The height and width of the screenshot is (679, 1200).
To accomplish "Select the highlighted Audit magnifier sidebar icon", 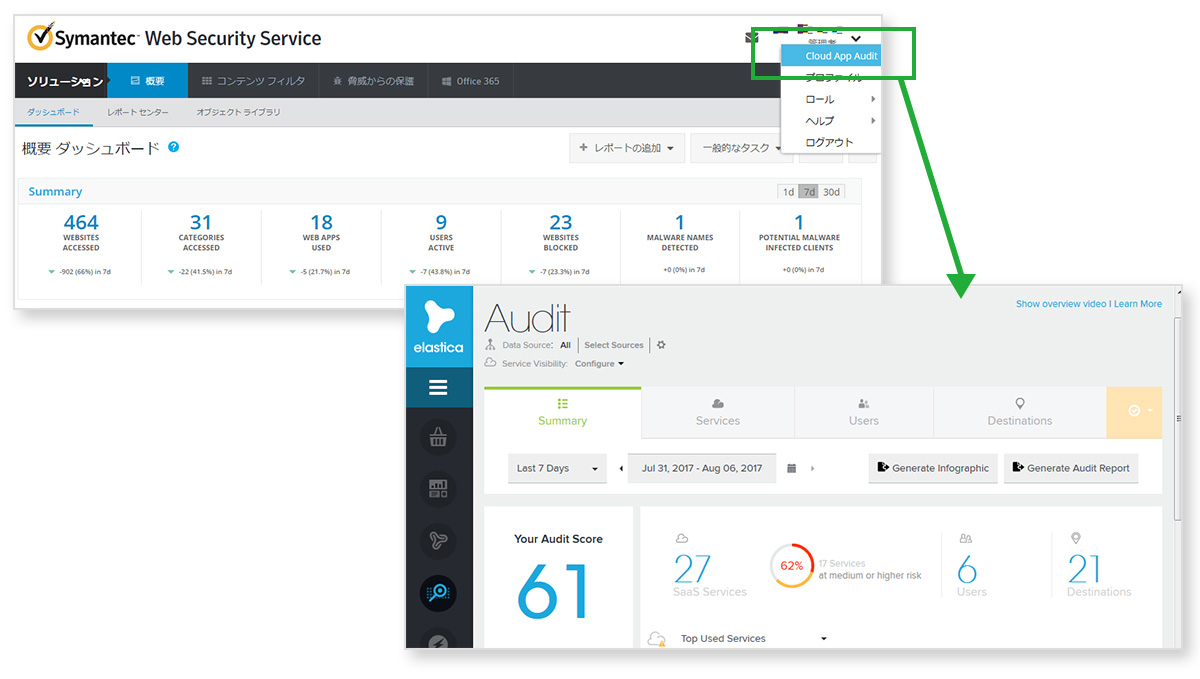I will [x=438, y=592].
